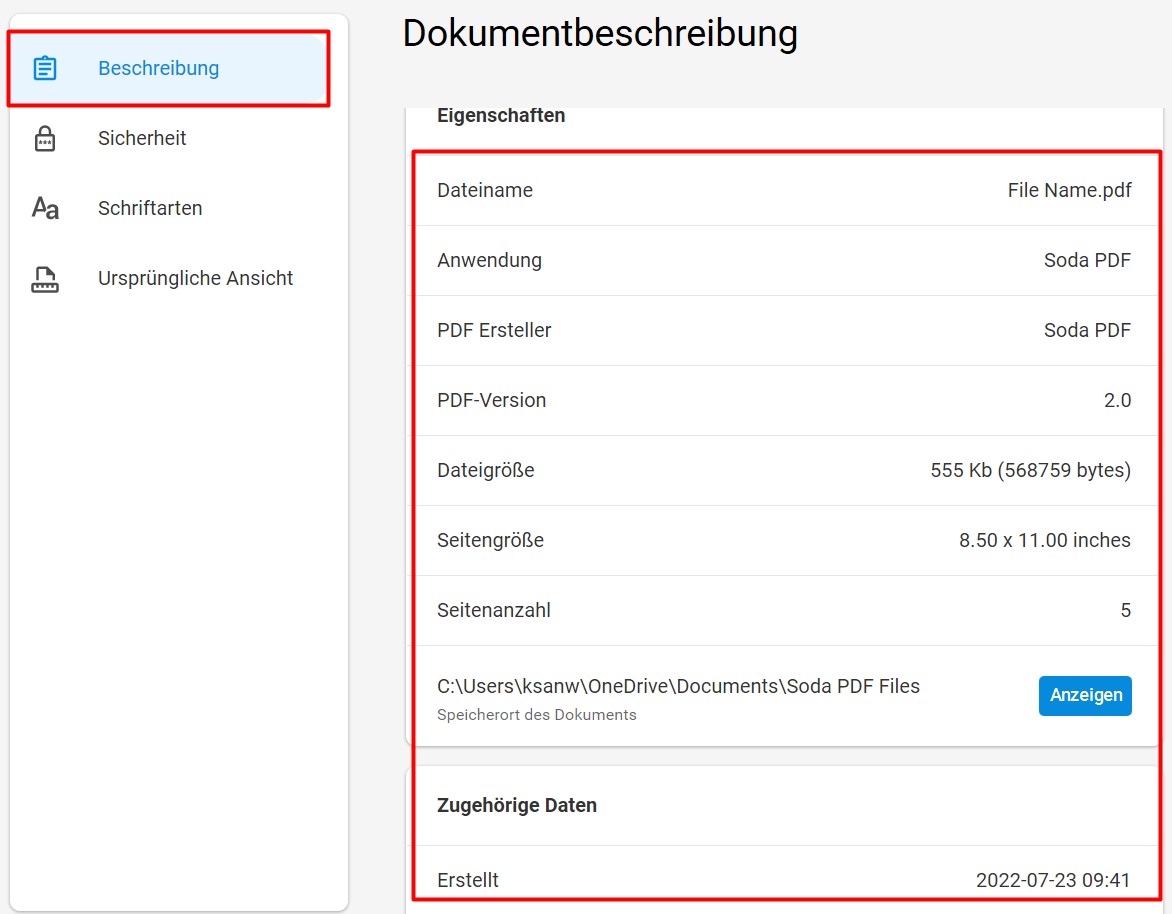The image size is (1172, 914).
Task: Click the Anzeigen button
Action: click(1085, 695)
